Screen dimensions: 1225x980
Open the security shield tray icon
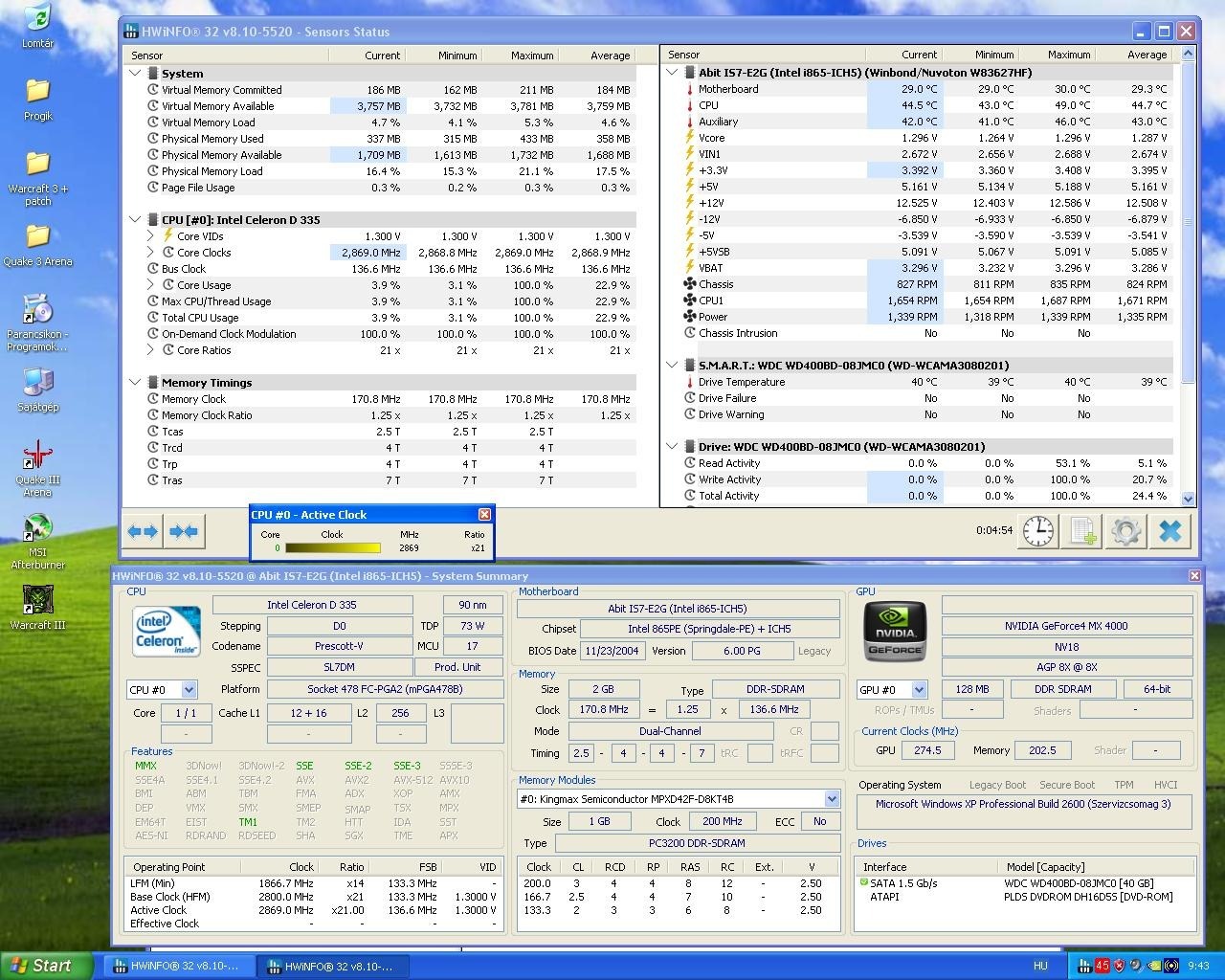point(1119,966)
